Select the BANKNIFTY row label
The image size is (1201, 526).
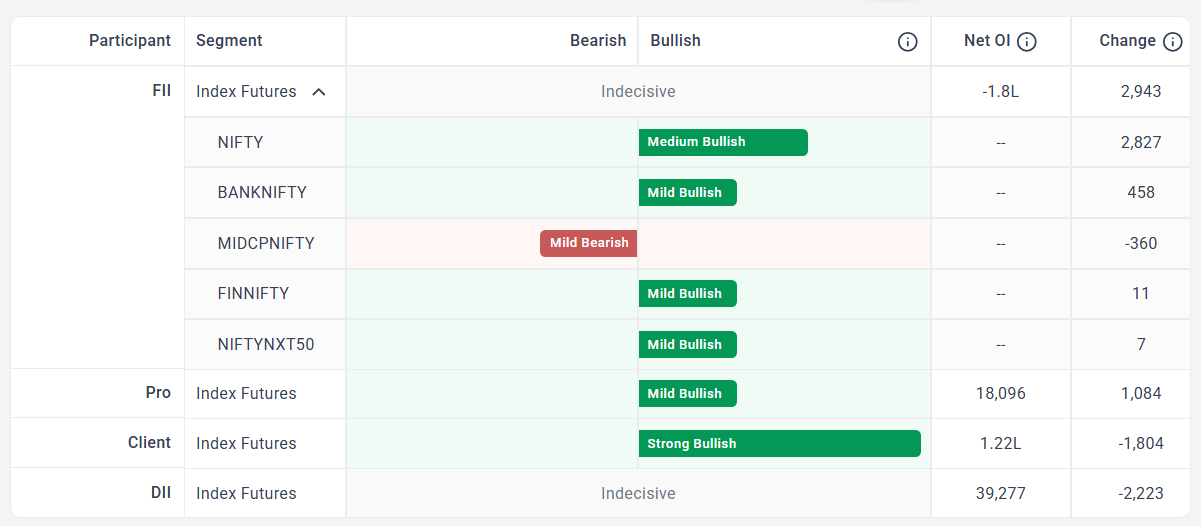click(x=262, y=193)
